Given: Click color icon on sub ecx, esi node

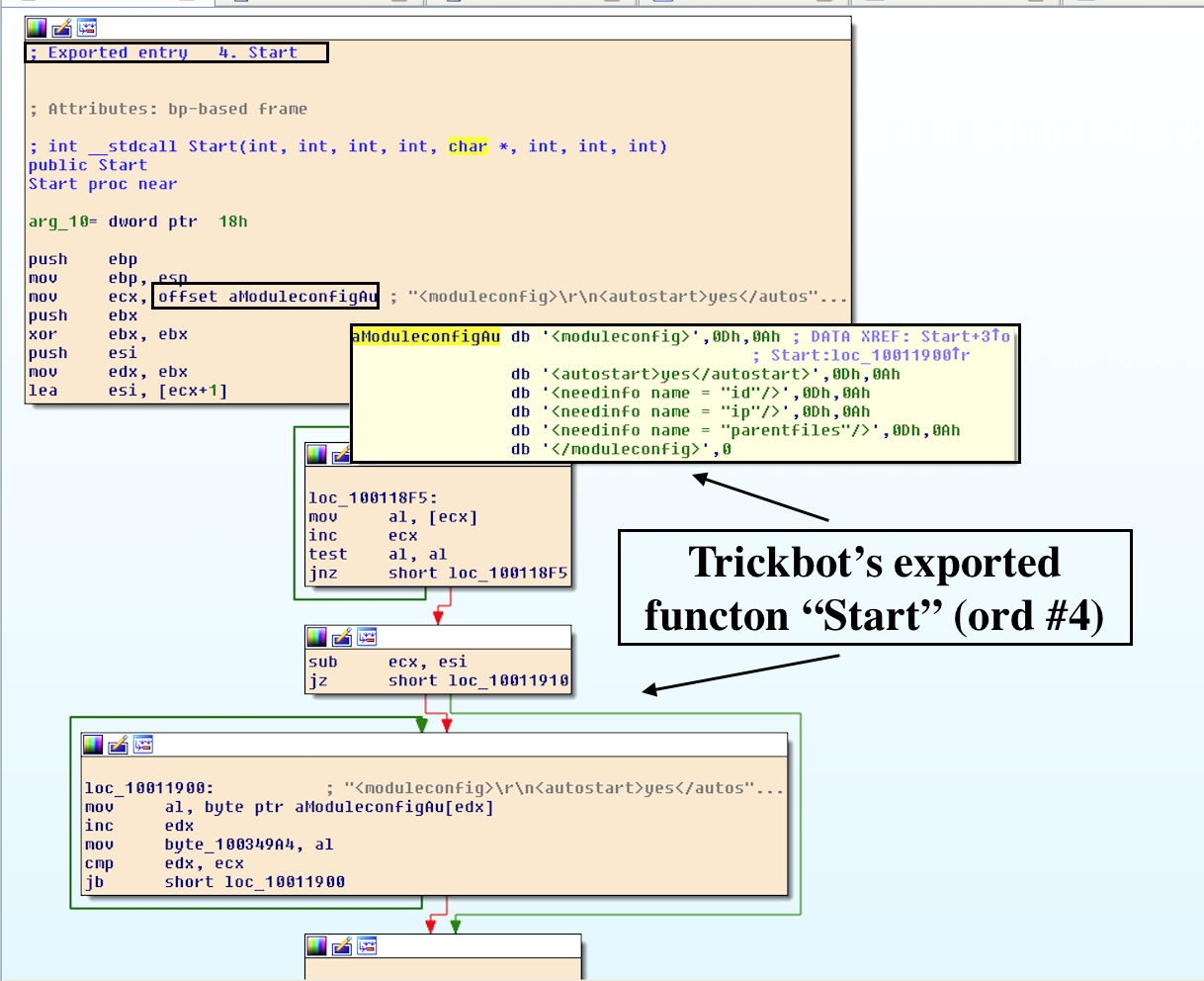Looking at the screenshot, I should click(x=316, y=636).
